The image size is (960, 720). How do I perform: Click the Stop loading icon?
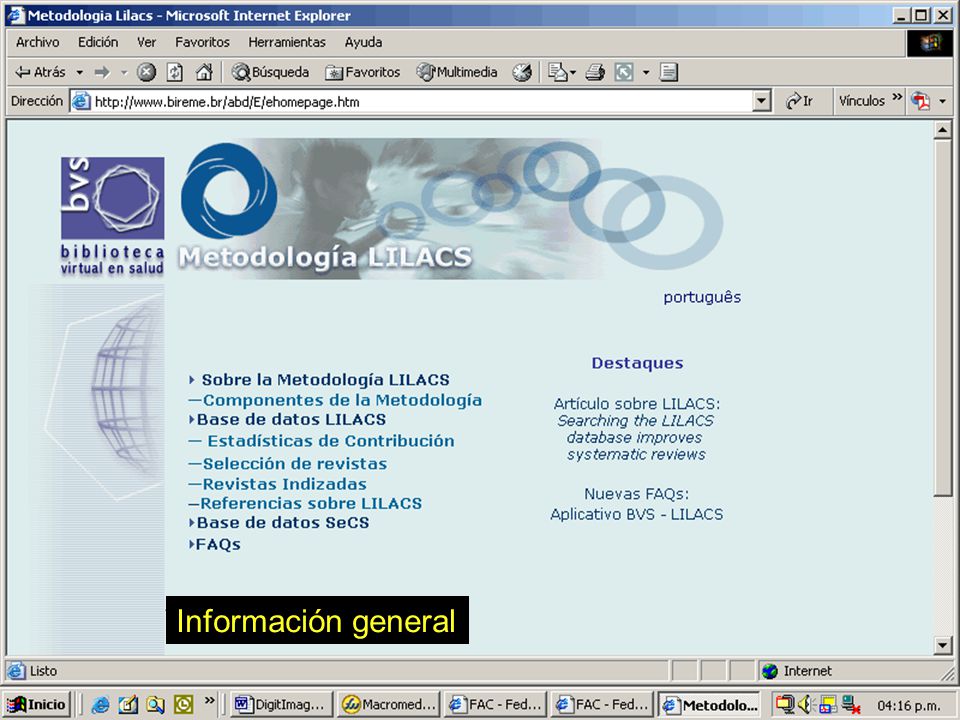146,72
